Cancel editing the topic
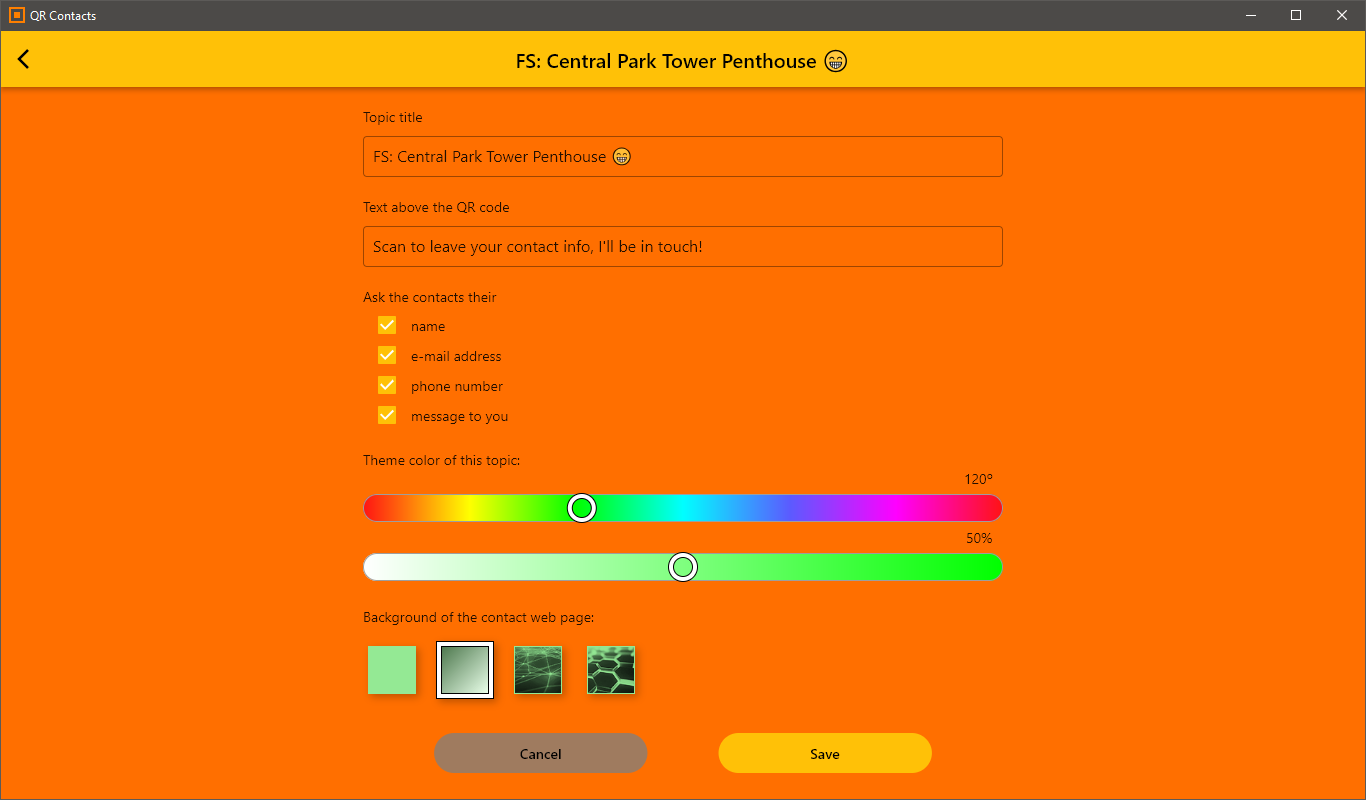 541,753
